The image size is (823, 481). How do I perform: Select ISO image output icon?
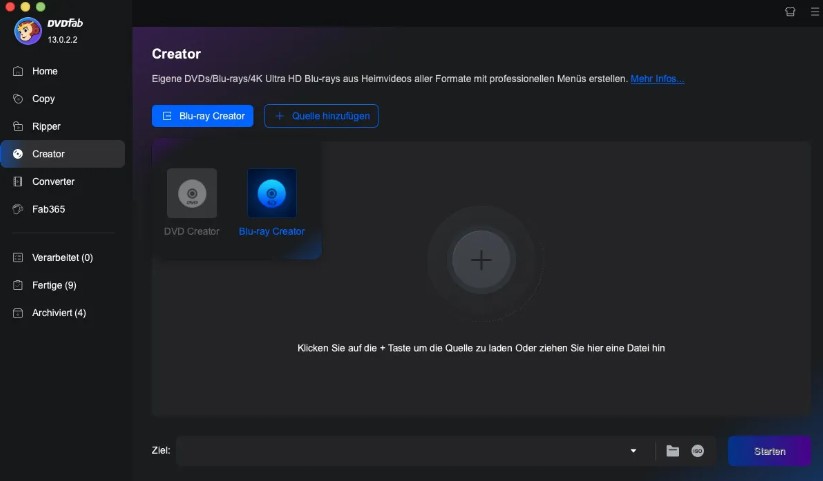[x=698, y=451]
